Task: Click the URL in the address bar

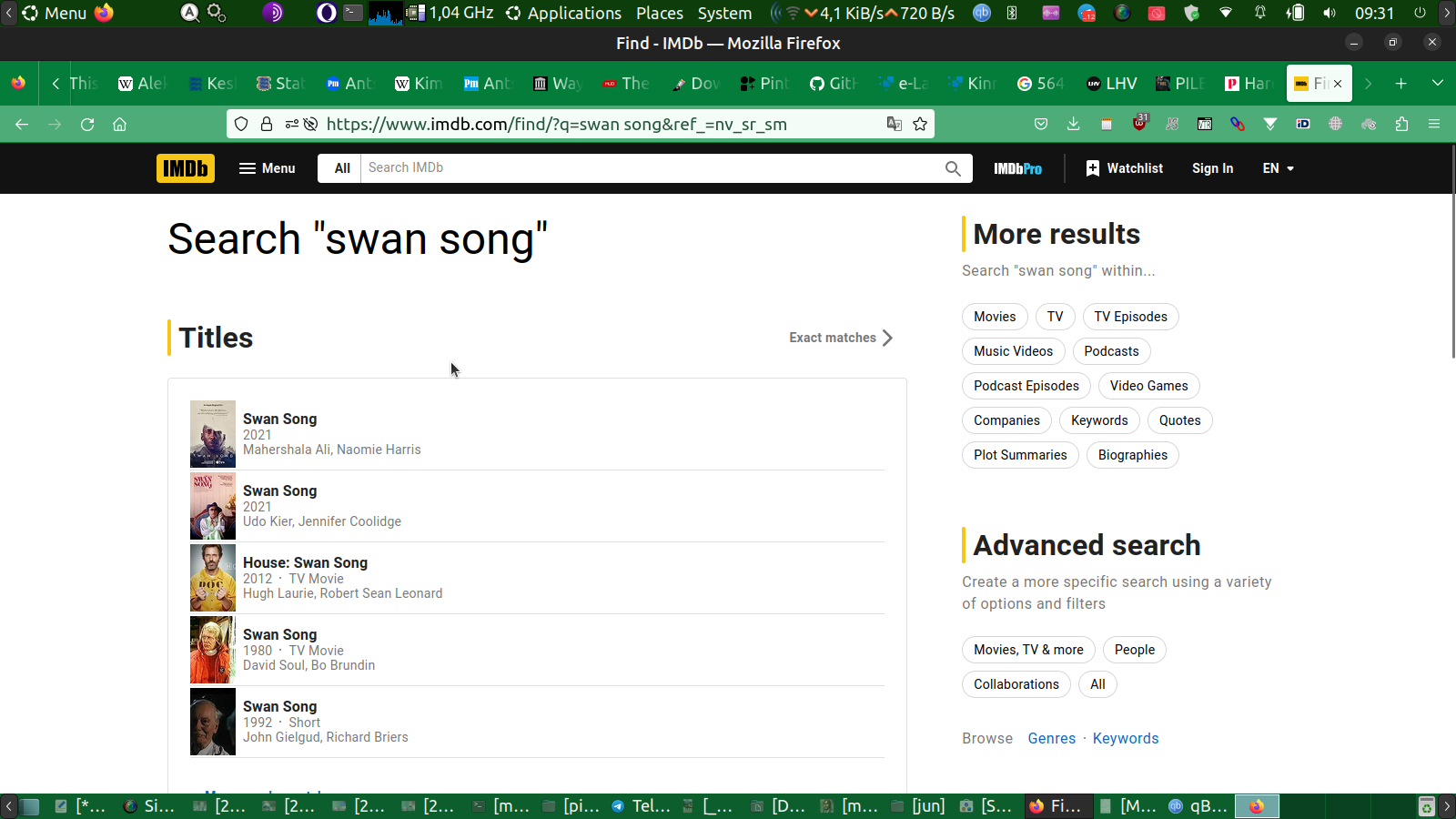Action: 556,124
